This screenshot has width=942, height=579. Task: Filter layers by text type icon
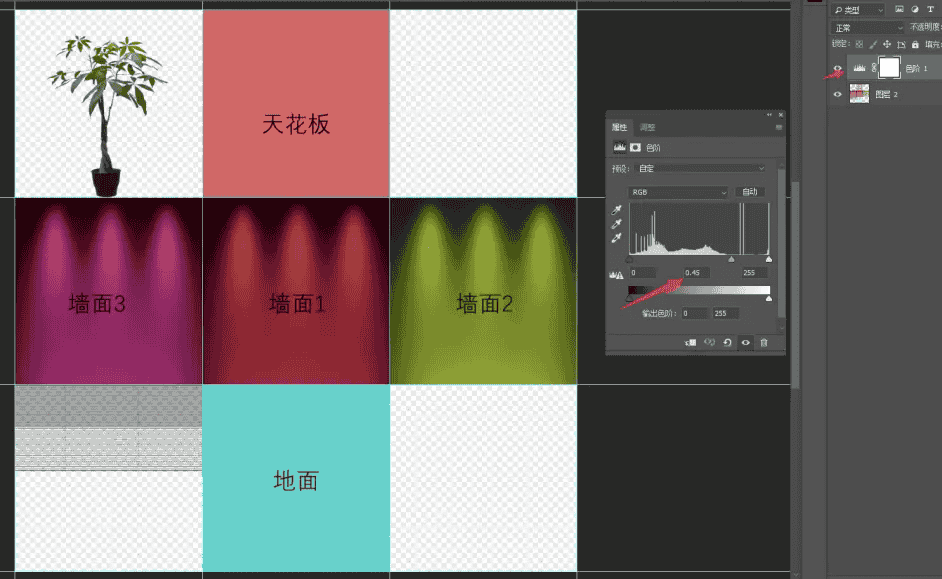click(x=931, y=9)
